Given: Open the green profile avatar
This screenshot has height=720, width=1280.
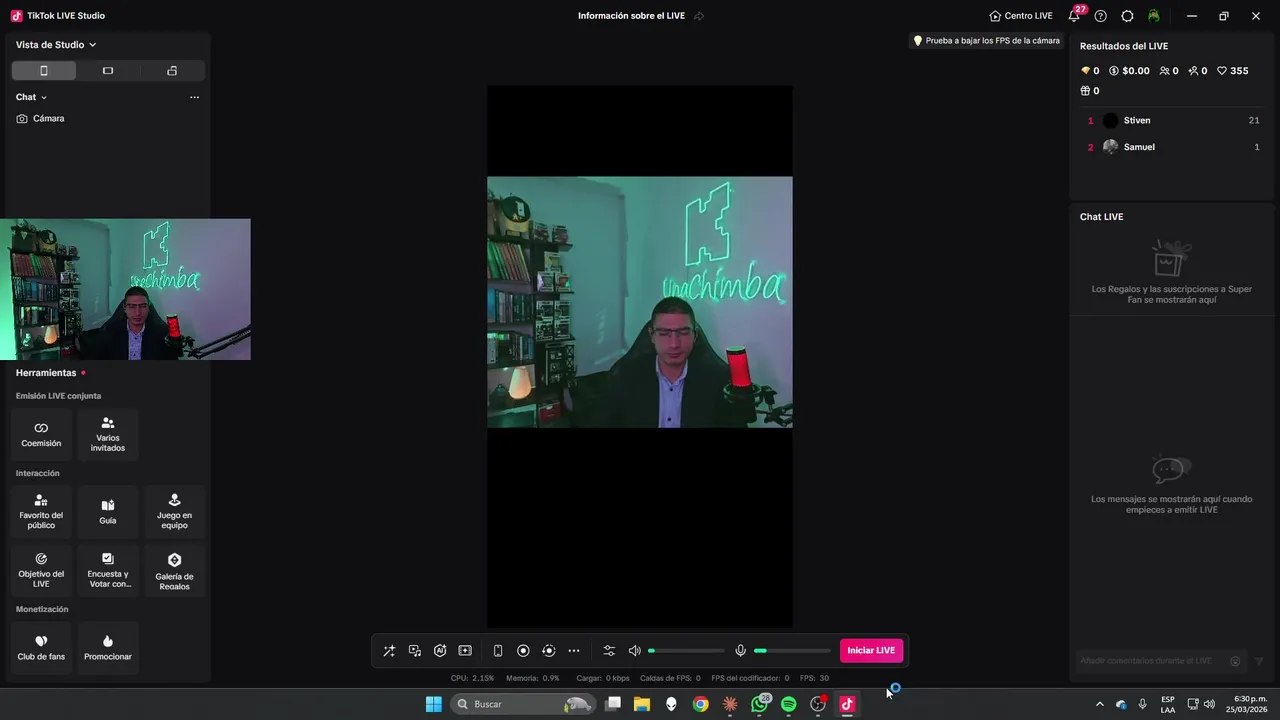Looking at the screenshot, I should click(1154, 16).
